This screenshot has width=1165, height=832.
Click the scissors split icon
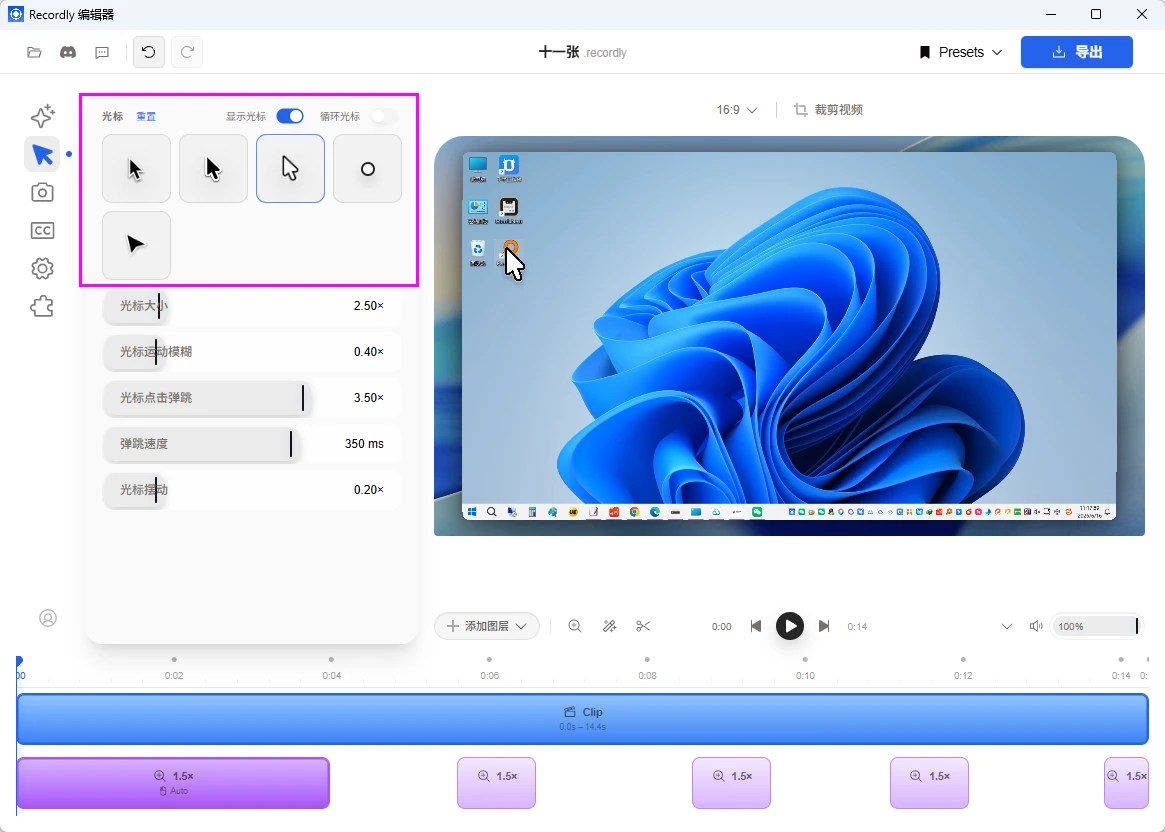pyautogui.click(x=643, y=626)
